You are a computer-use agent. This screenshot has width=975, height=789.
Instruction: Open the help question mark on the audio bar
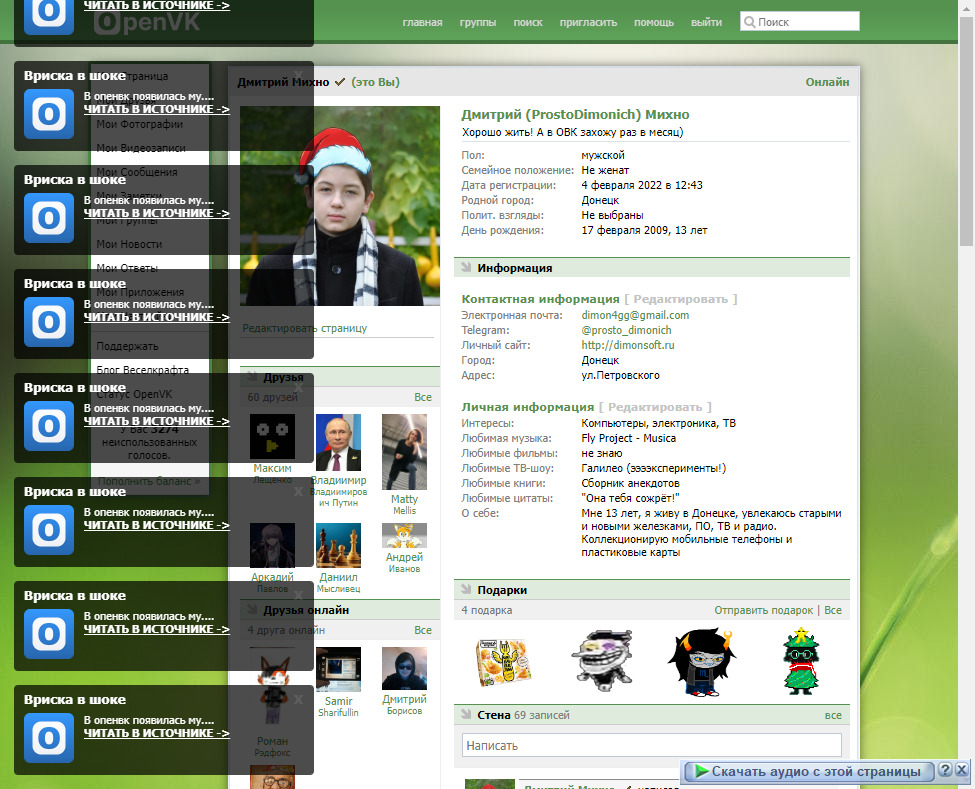coord(945,770)
